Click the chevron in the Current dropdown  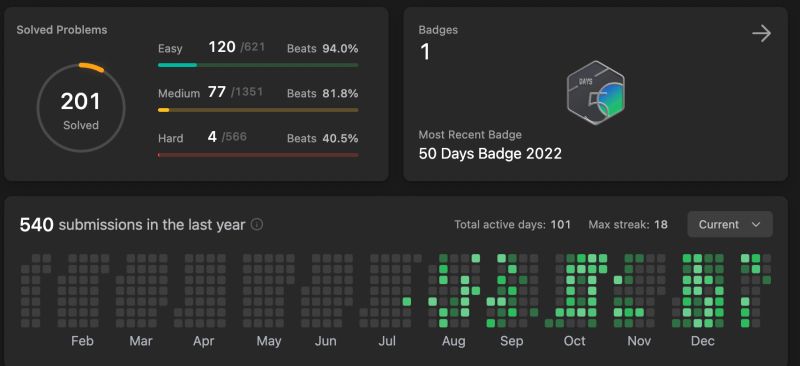(x=756, y=225)
